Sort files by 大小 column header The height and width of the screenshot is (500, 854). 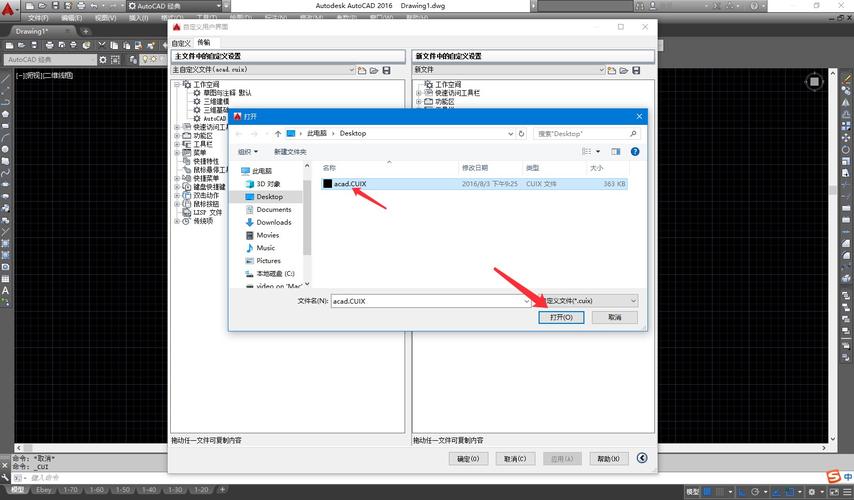coord(596,168)
